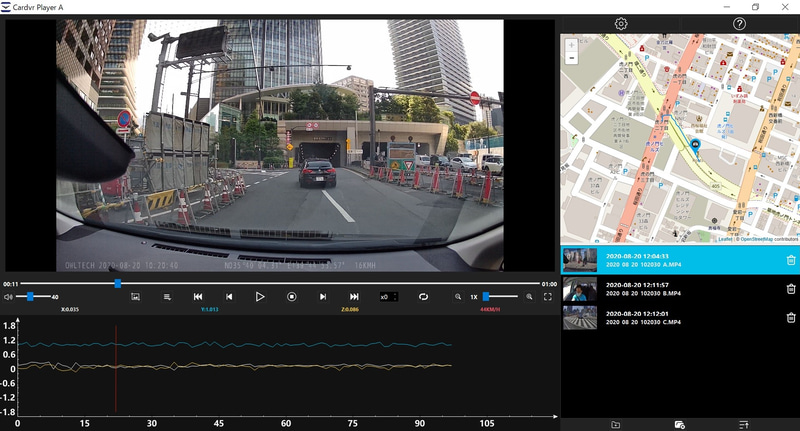Select the 102030 B.MP4 recording
This screenshot has height=431, width=800.
click(680, 289)
